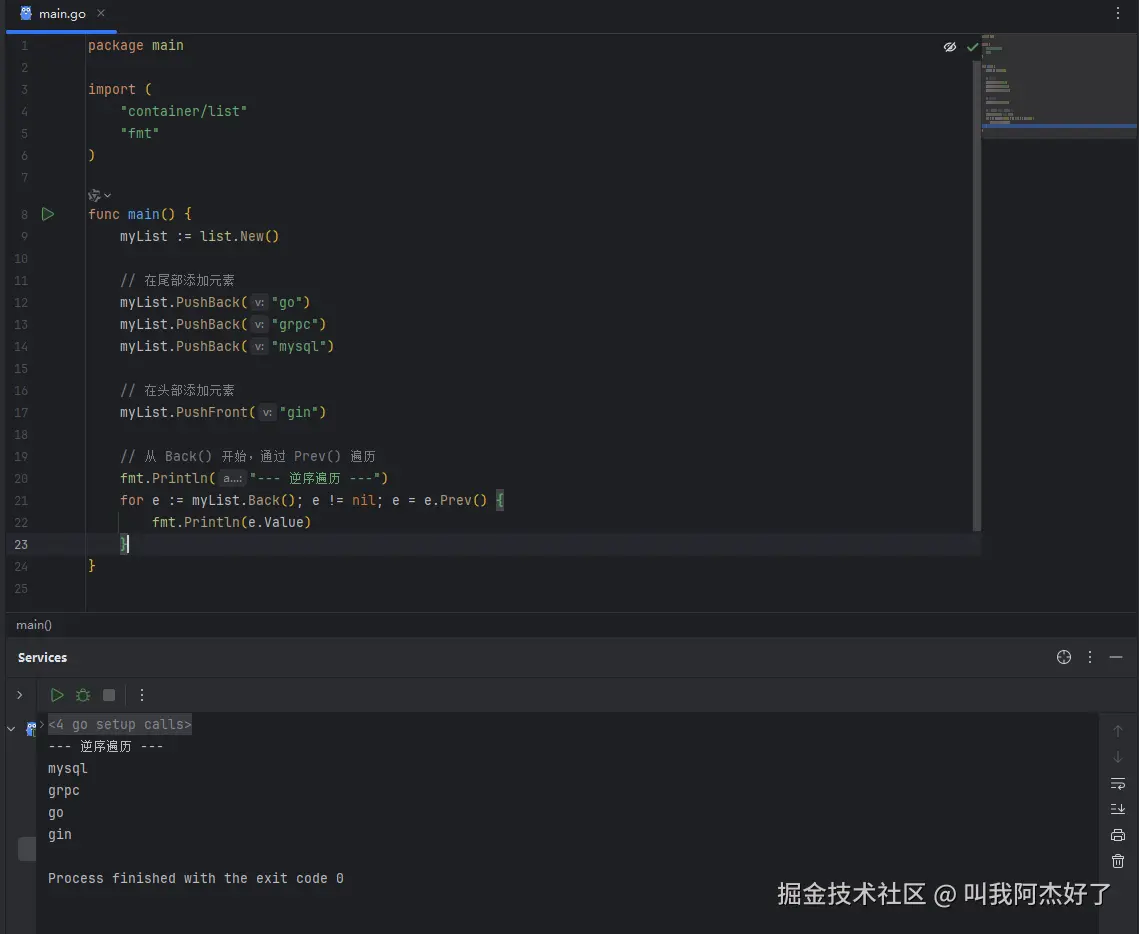Stop the running process
The image size is (1139, 934).
pyautogui.click(x=109, y=695)
